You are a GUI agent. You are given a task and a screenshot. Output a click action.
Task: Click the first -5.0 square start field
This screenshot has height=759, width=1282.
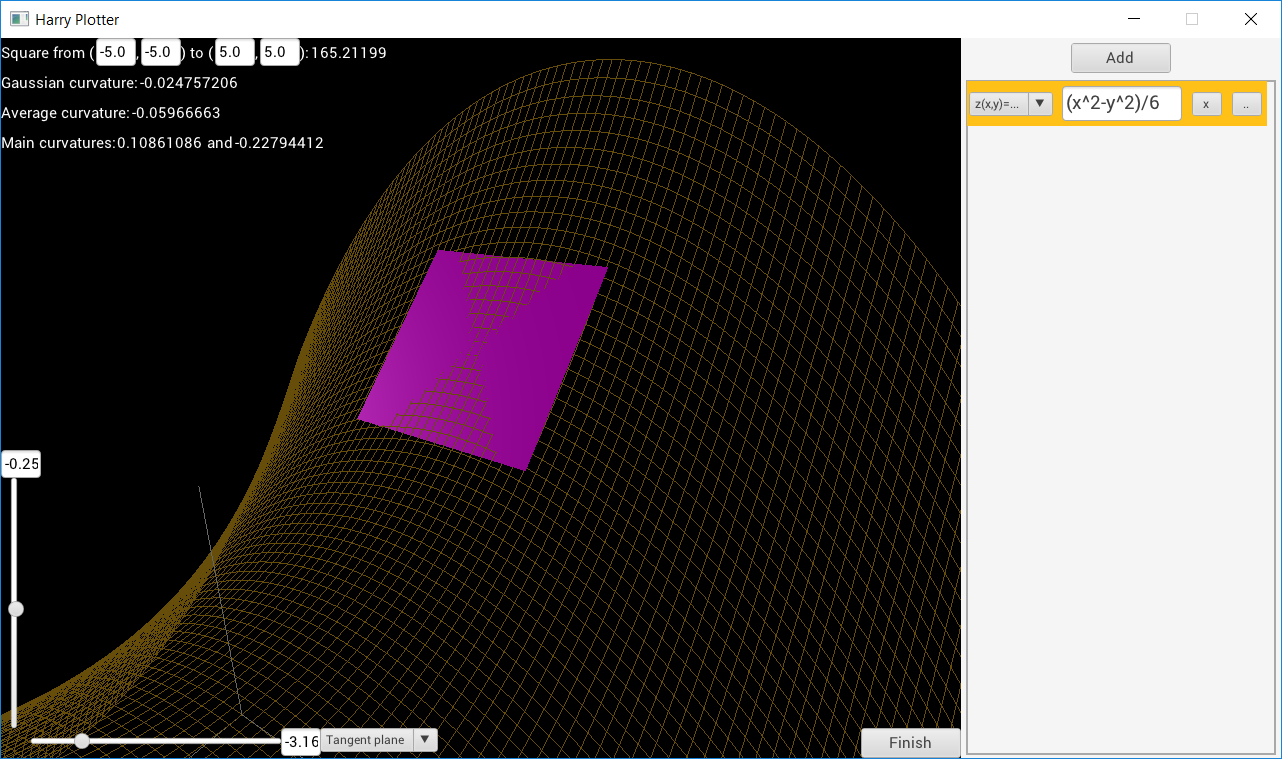(x=115, y=53)
